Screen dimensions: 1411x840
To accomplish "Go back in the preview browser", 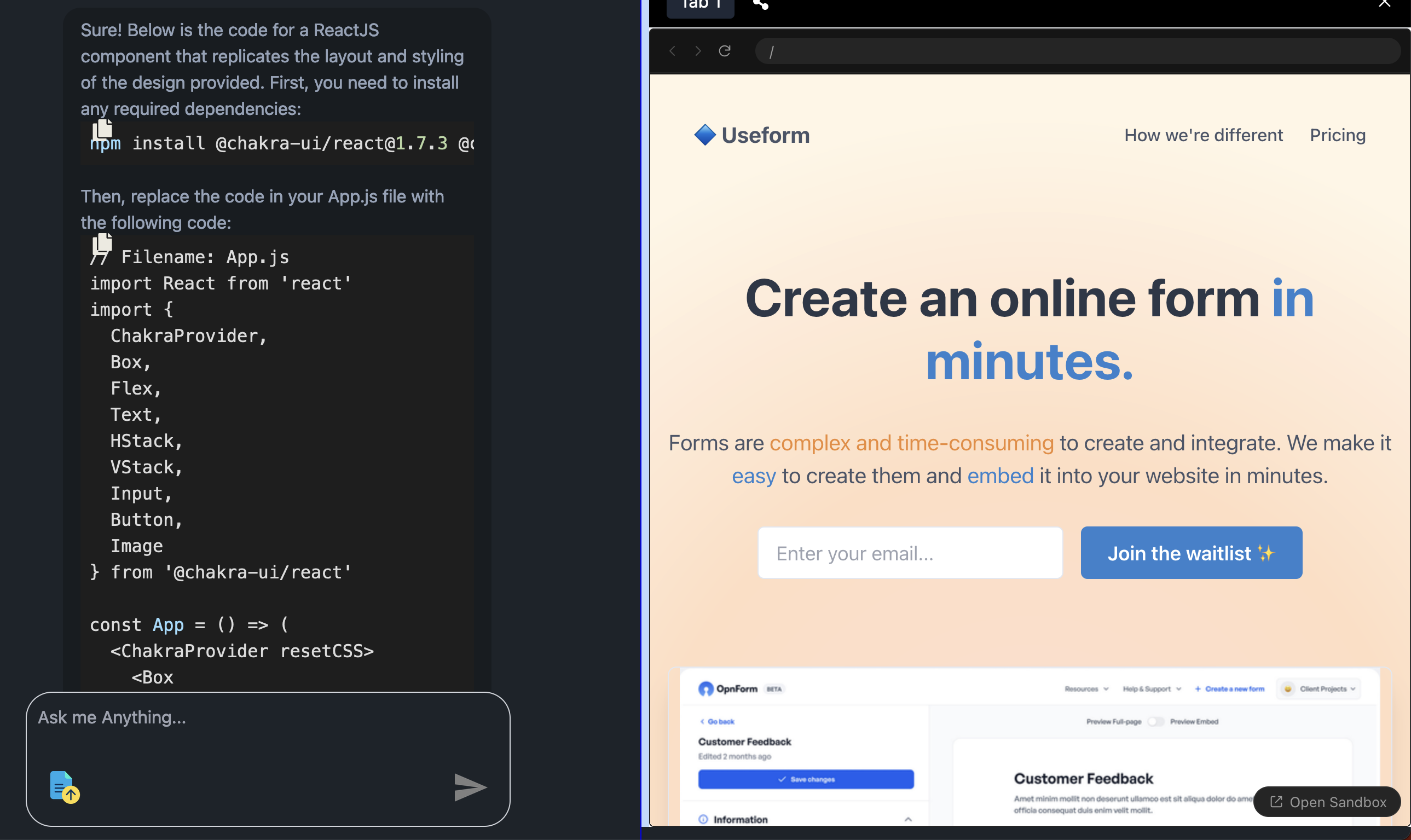I will click(673, 51).
